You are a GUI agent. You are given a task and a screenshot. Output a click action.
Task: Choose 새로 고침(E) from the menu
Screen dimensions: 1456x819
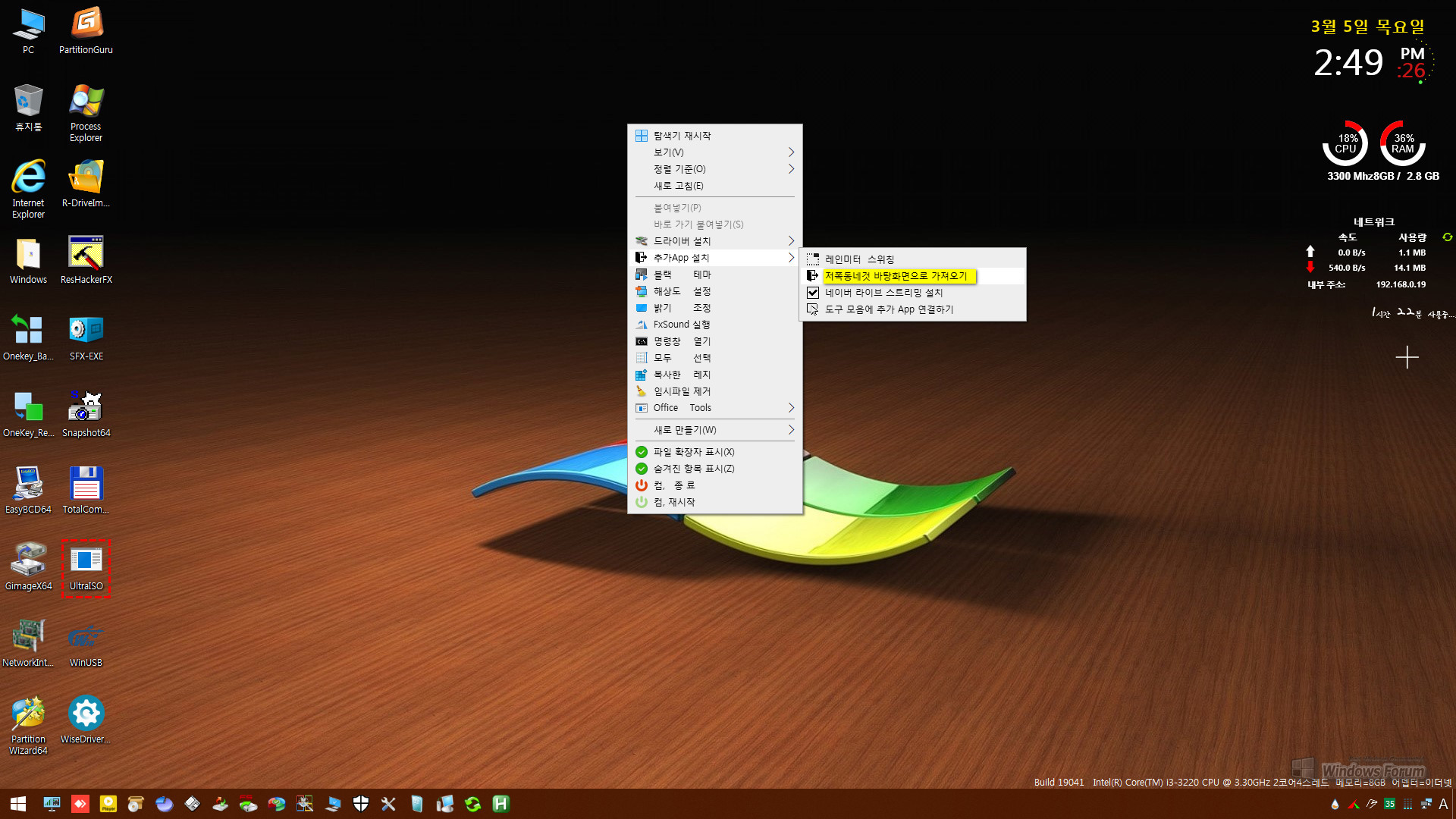(x=715, y=186)
